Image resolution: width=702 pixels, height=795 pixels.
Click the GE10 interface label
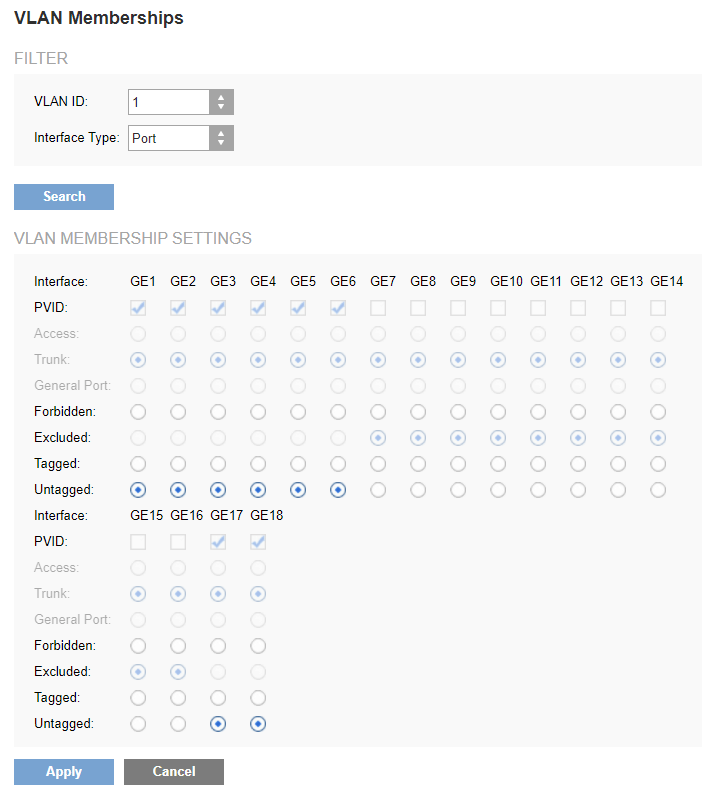506,281
